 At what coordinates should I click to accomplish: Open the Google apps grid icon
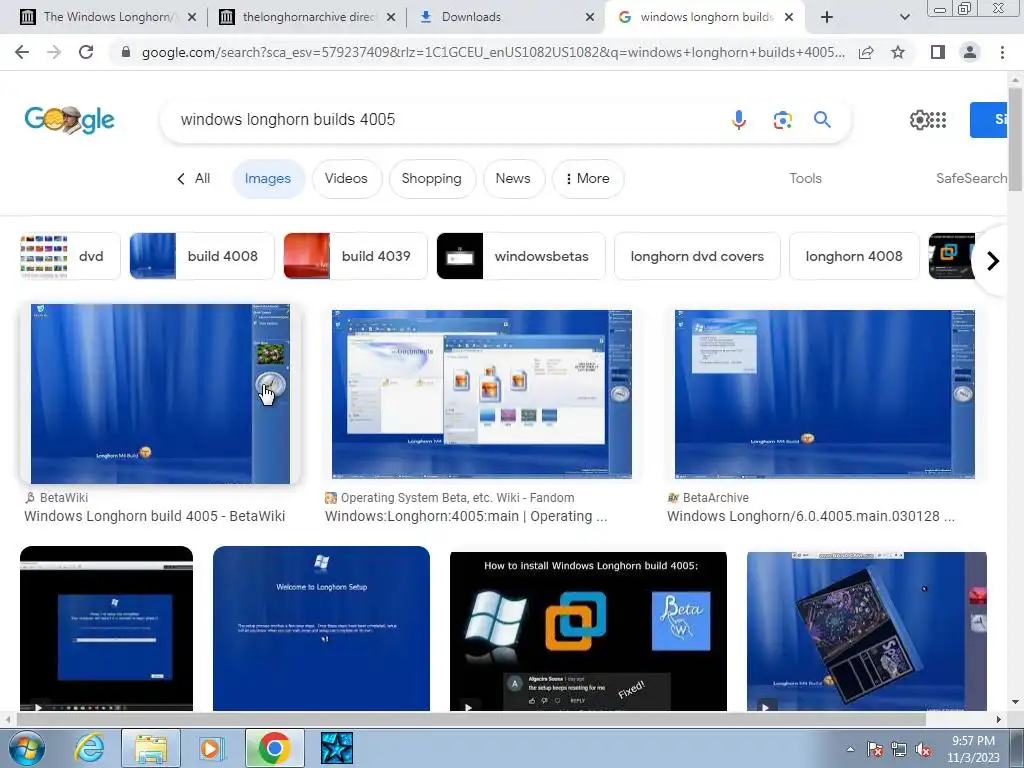coord(938,120)
